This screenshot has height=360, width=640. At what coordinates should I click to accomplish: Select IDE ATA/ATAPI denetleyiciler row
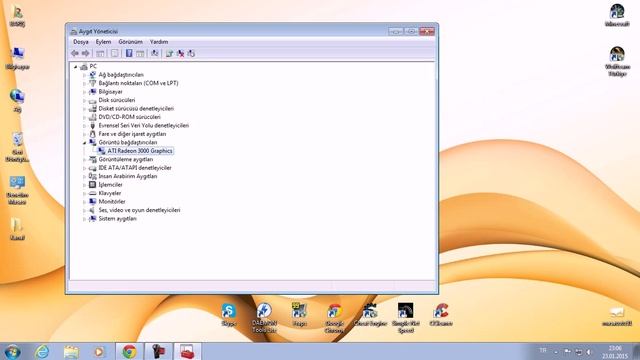pyautogui.click(x=135, y=168)
